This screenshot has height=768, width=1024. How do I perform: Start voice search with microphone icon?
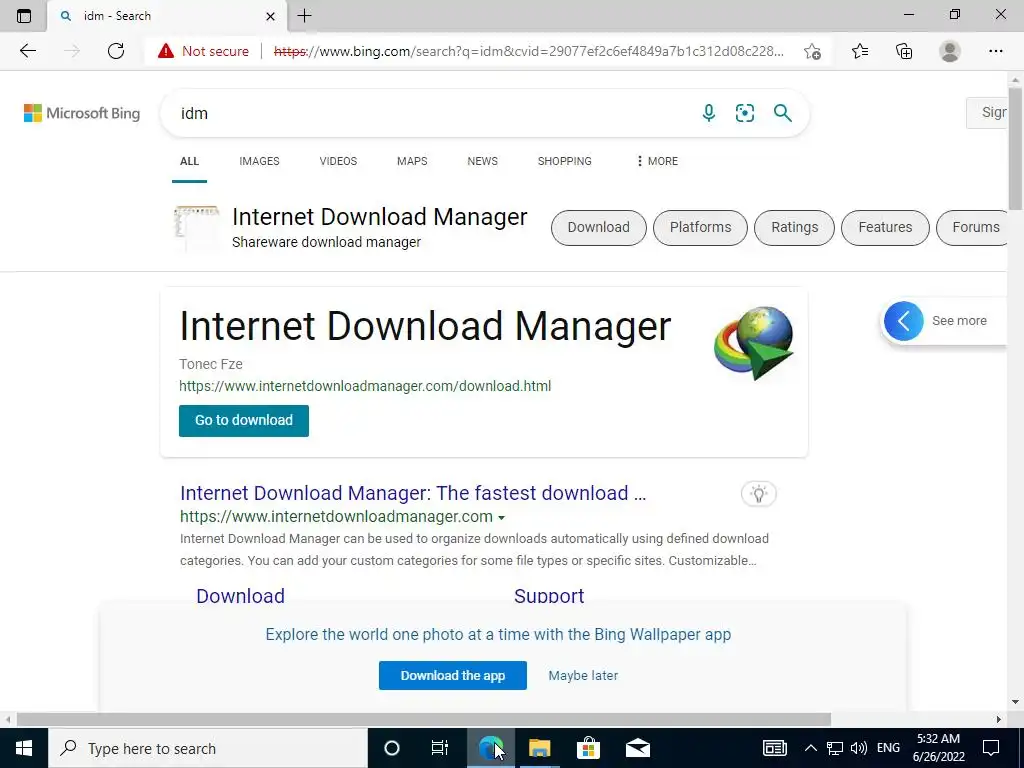click(x=709, y=113)
